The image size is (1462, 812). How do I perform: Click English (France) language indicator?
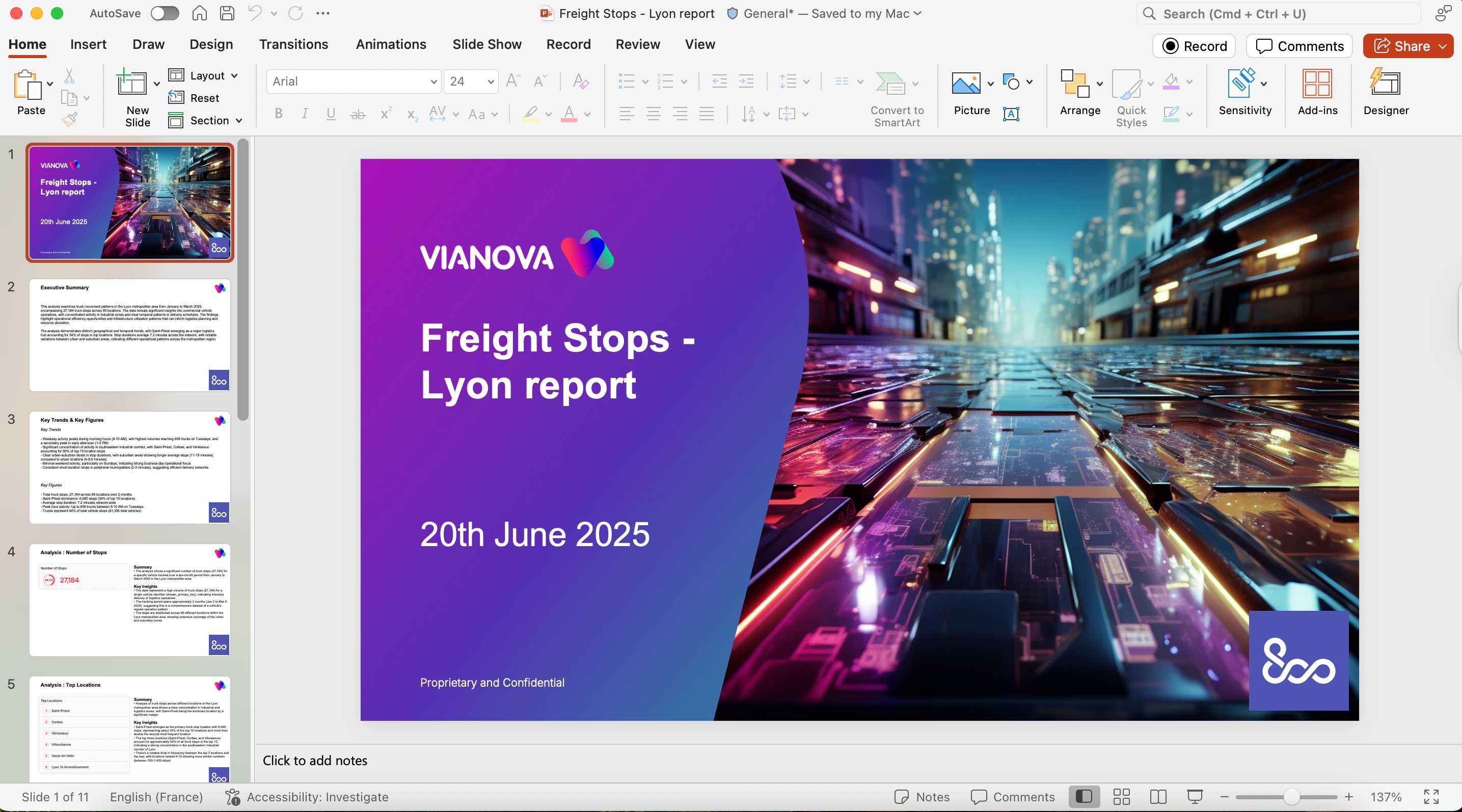coord(156,797)
